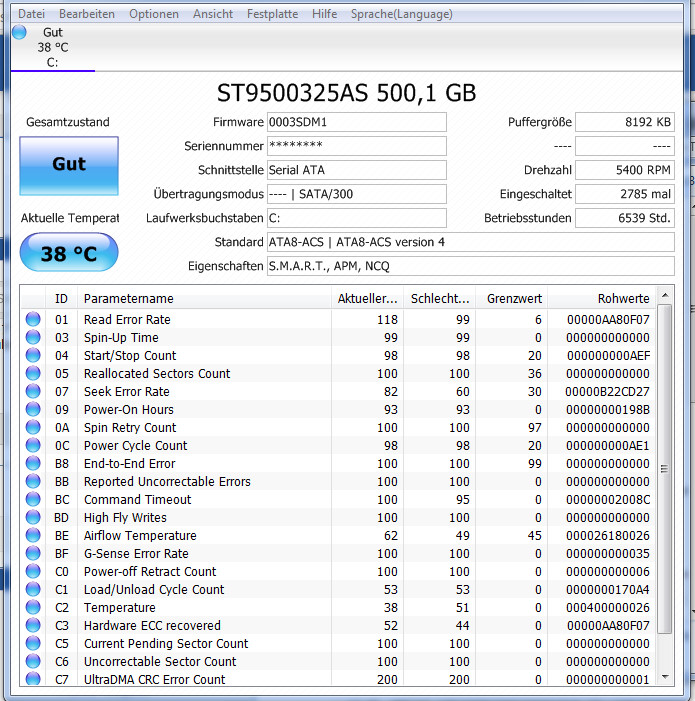
Task: Open the Datei menu
Action: tap(31, 14)
